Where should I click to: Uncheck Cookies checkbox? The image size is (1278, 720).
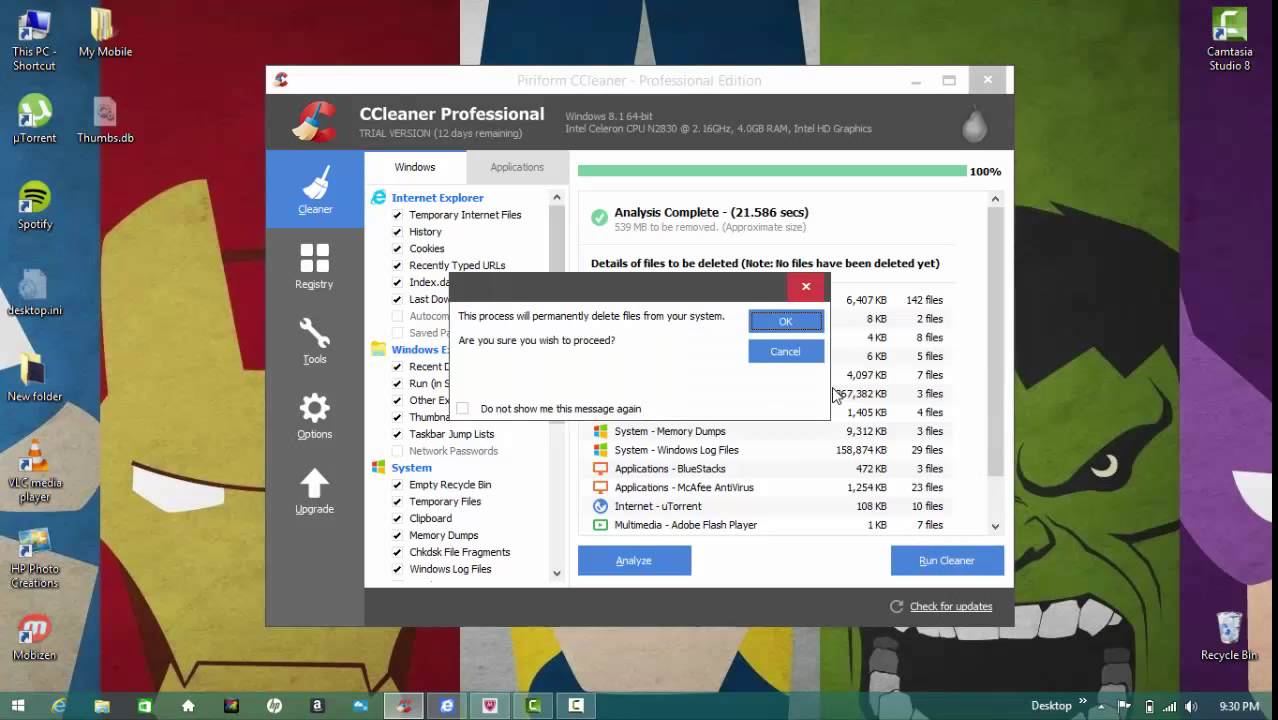[x=397, y=249]
